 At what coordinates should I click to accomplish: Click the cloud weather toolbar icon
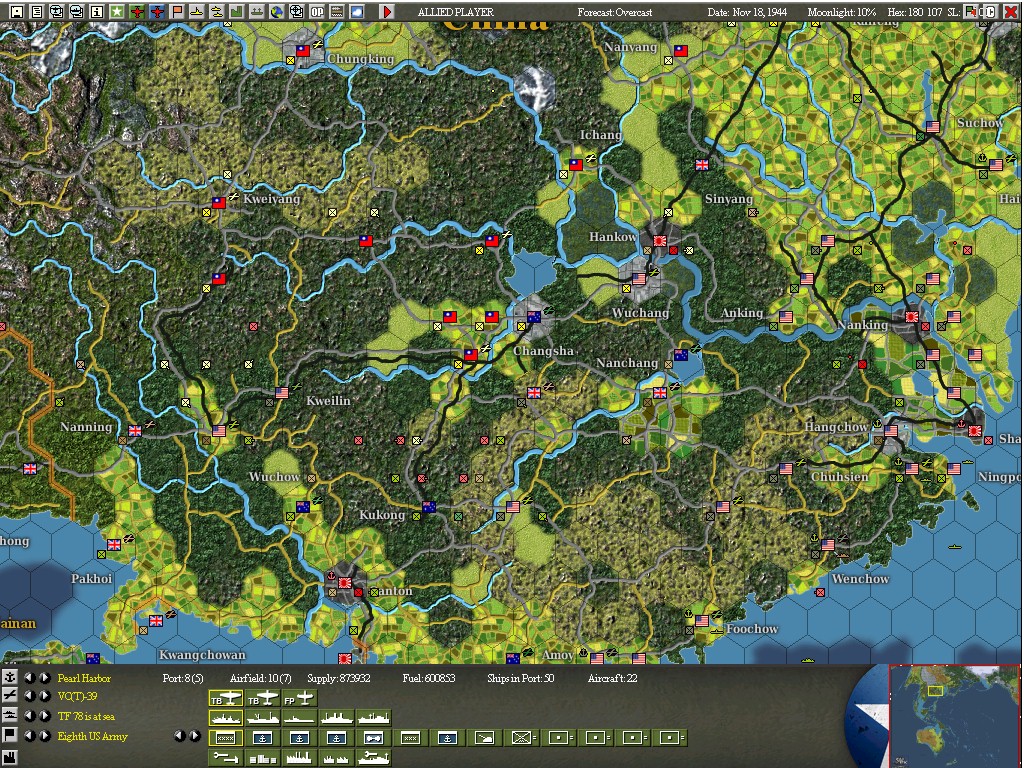click(x=357, y=12)
